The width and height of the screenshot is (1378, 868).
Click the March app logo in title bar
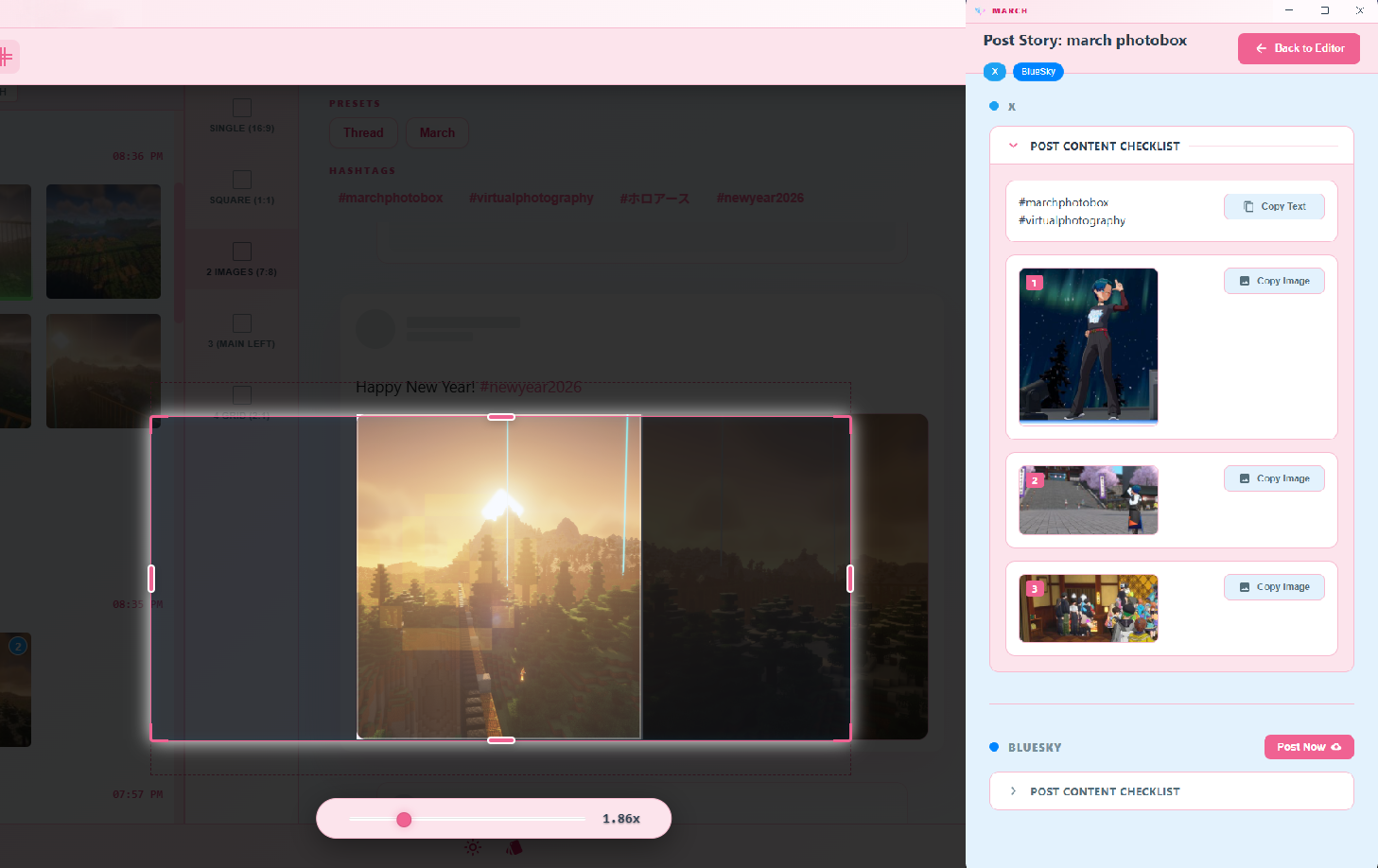point(980,10)
